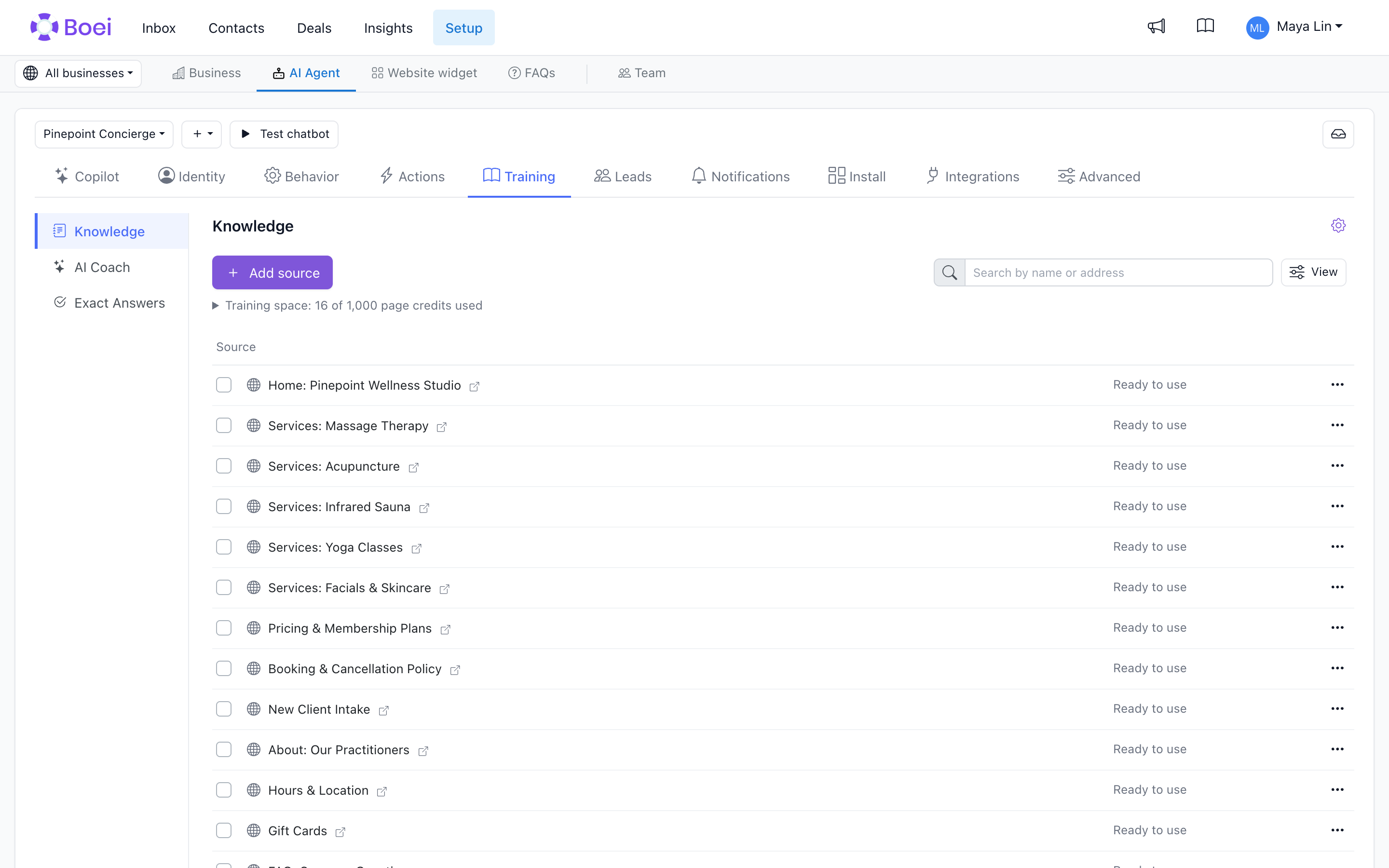1389x868 pixels.
Task: Open the View options button
Action: [1313, 272]
